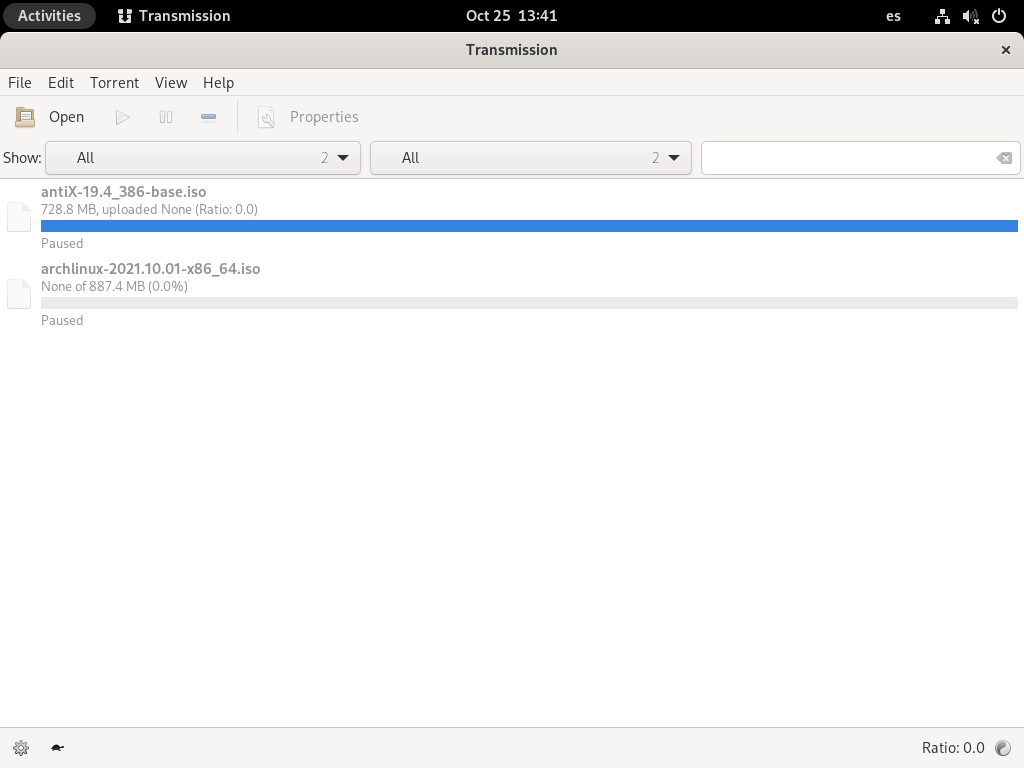Select the antiX-19.4_386-base.iso torrent name
Image resolution: width=1024 pixels, height=768 pixels.
[x=123, y=192]
